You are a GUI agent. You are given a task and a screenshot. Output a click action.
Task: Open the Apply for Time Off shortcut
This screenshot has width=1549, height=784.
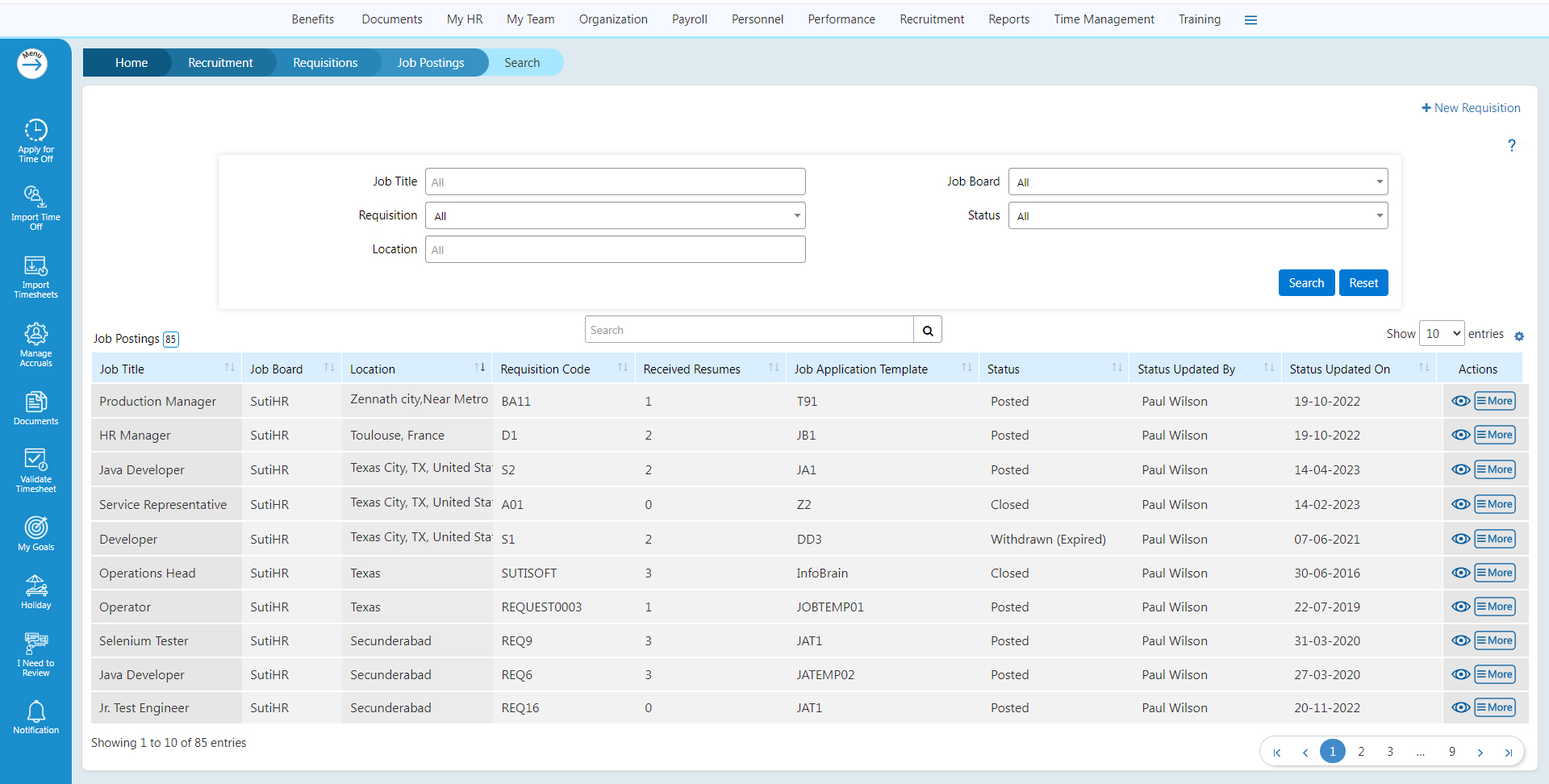point(35,140)
